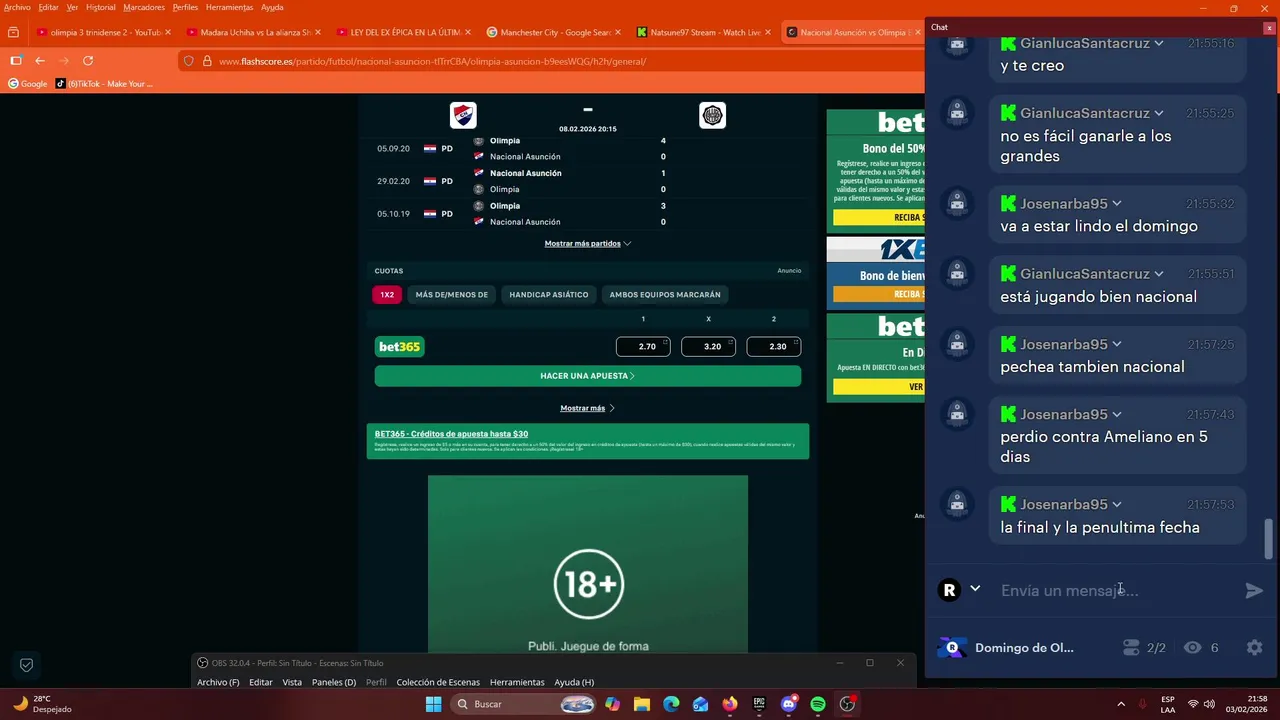Open the Windows Start menu
Screen dimensions: 1280x720
click(x=433, y=704)
